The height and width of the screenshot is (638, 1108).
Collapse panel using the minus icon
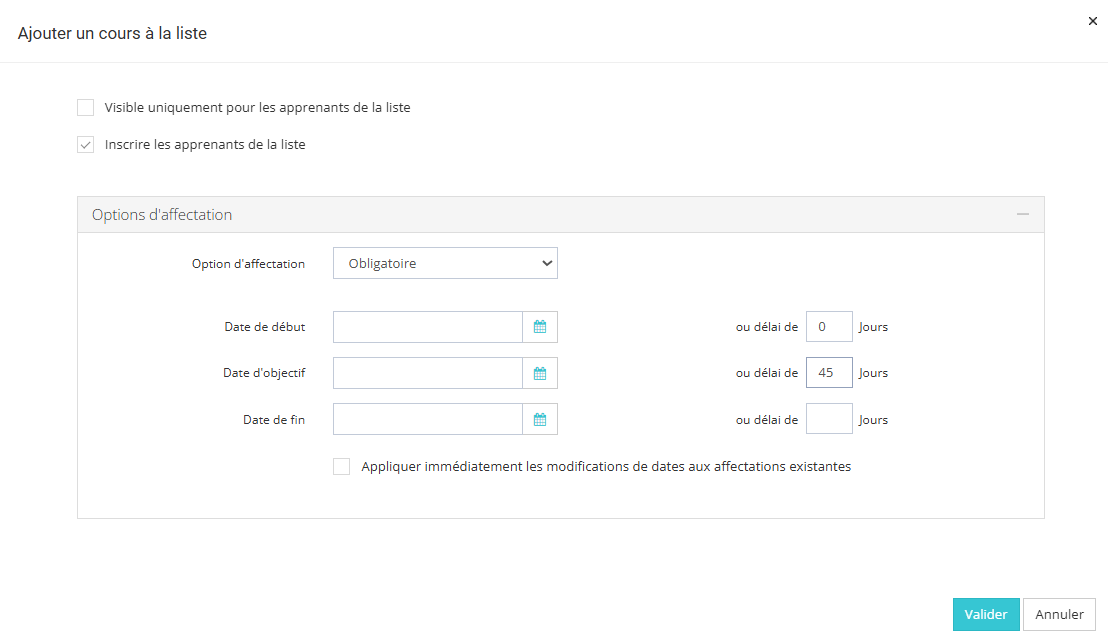1022,214
